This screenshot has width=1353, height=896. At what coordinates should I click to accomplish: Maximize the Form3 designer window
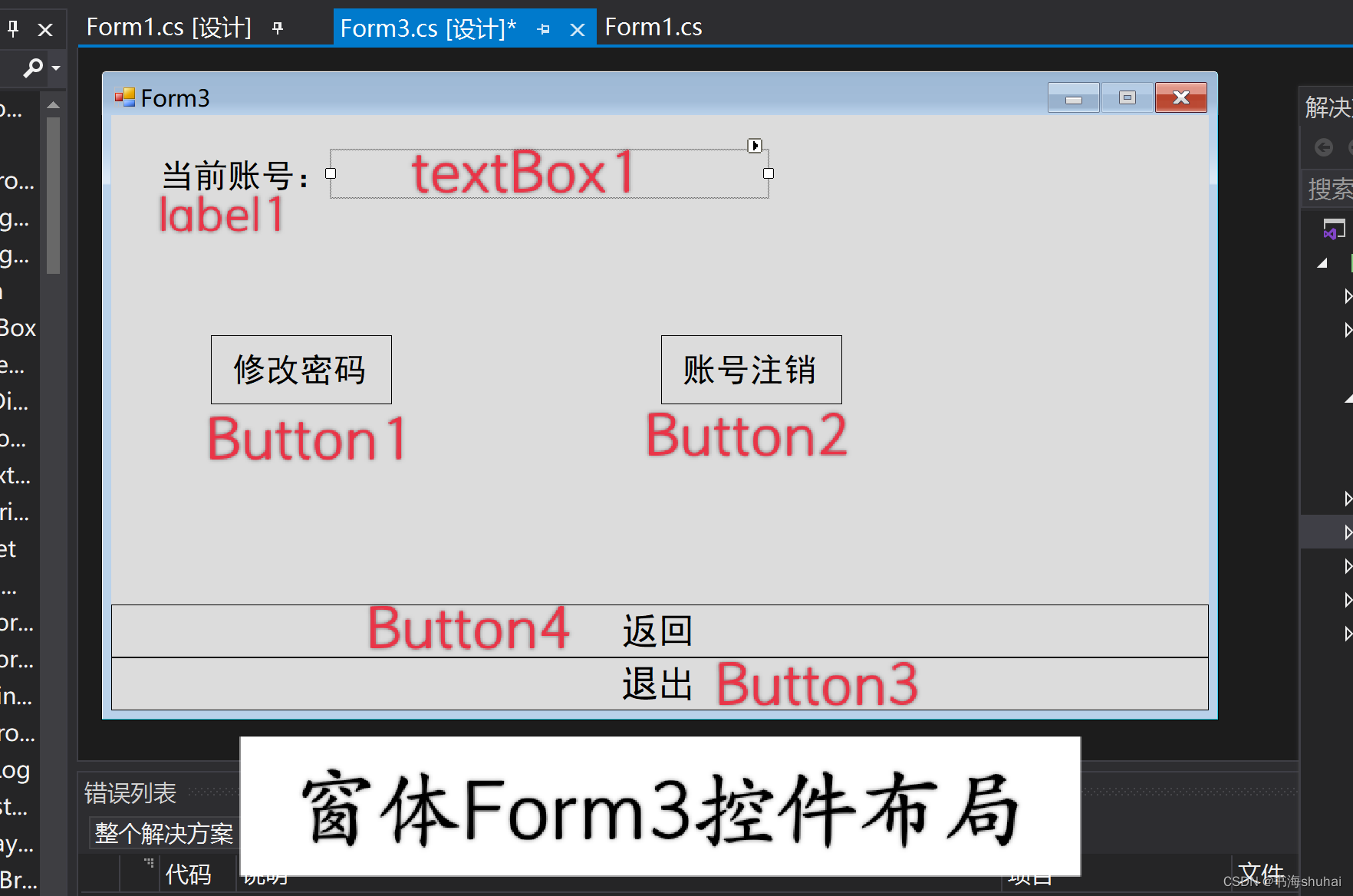(x=1127, y=98)
